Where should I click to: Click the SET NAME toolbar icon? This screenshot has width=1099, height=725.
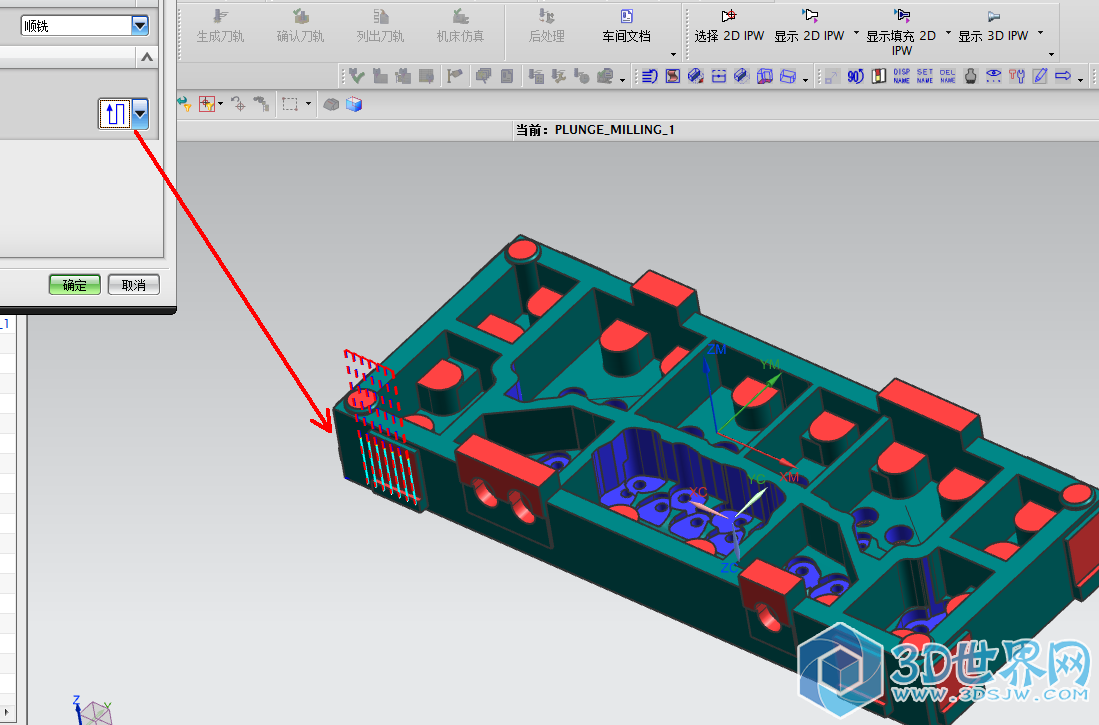(x=924, y=76)
